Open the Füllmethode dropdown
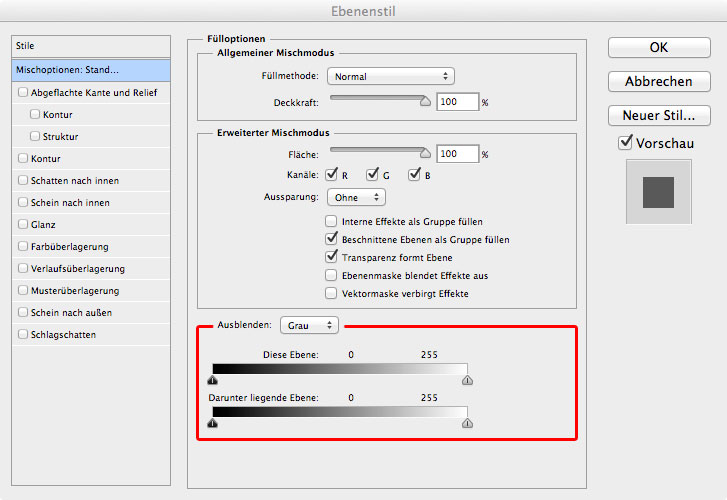Image resolution: width=727 pixels, height=500 pixels. 392,76
